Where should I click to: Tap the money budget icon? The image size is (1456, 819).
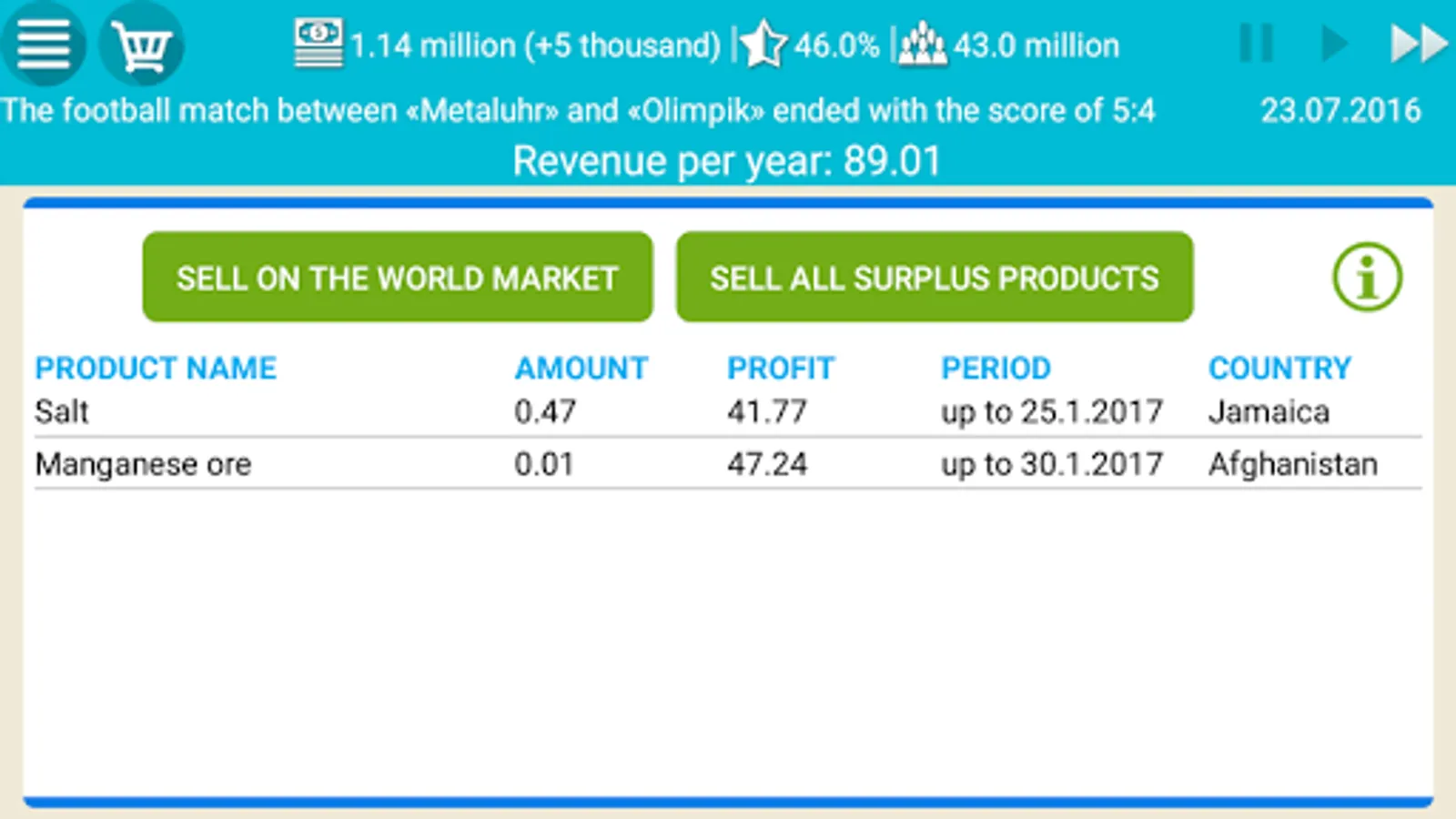318,44
